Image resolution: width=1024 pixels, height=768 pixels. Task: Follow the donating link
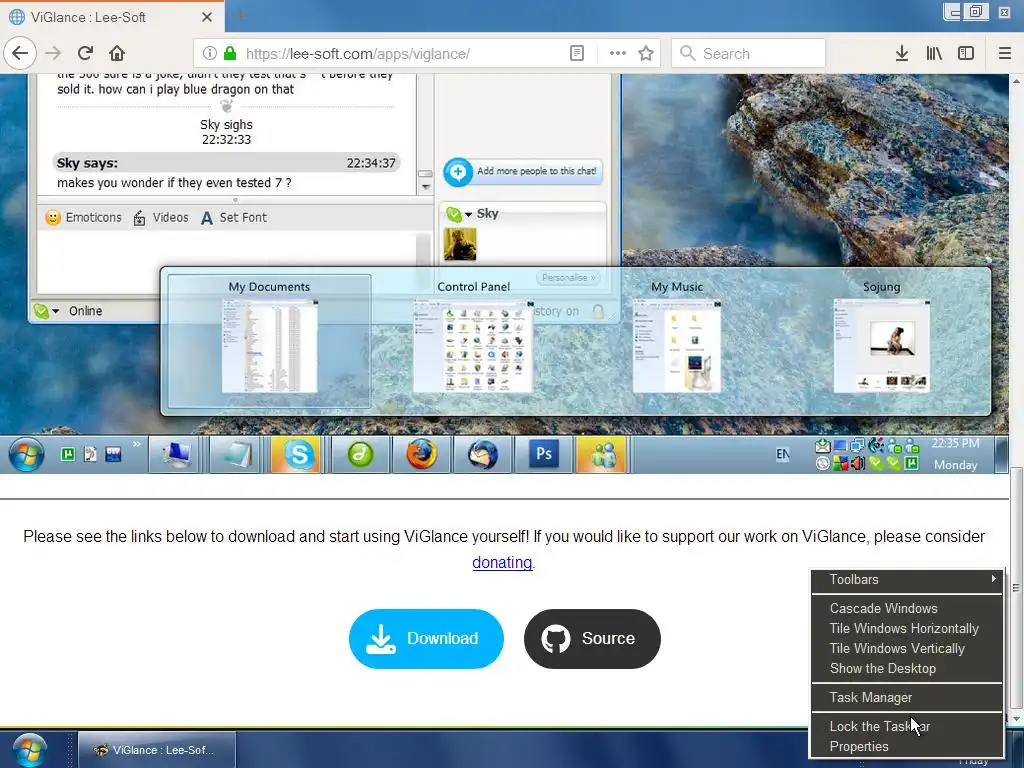(502, 562)
